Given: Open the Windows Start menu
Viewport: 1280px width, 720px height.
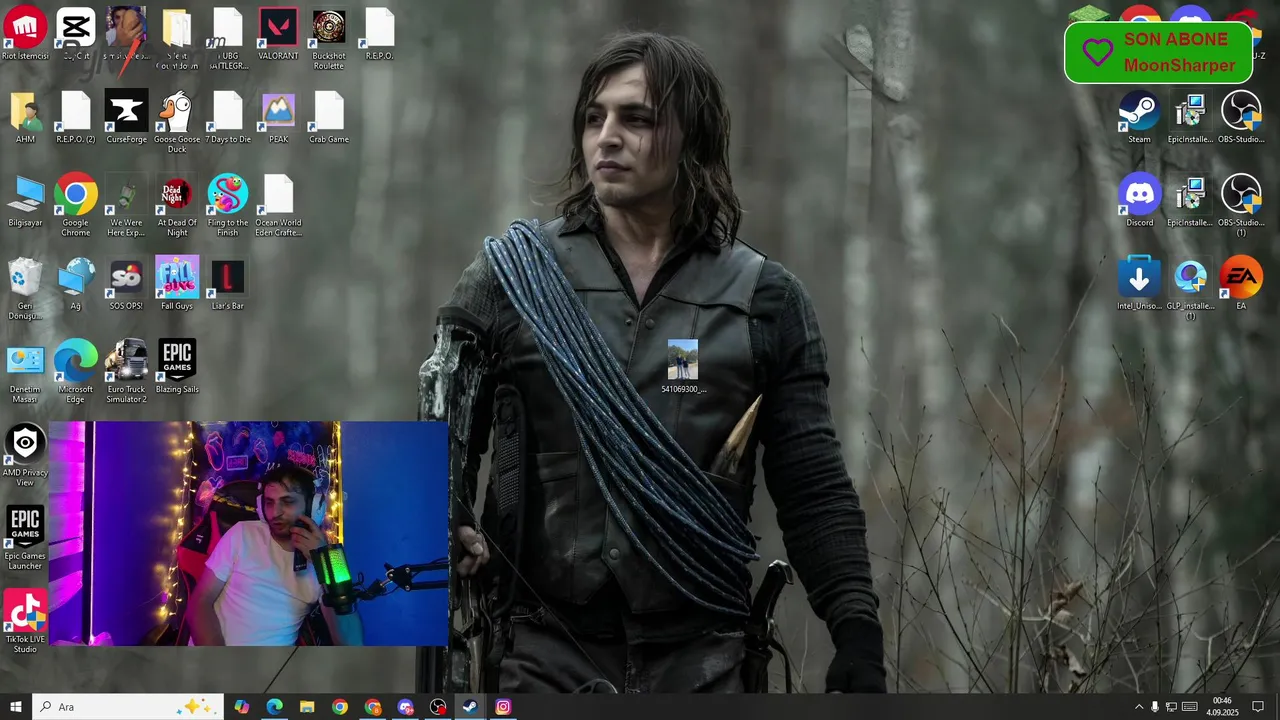Looking at the screenshot, I should tap(15, 707).
